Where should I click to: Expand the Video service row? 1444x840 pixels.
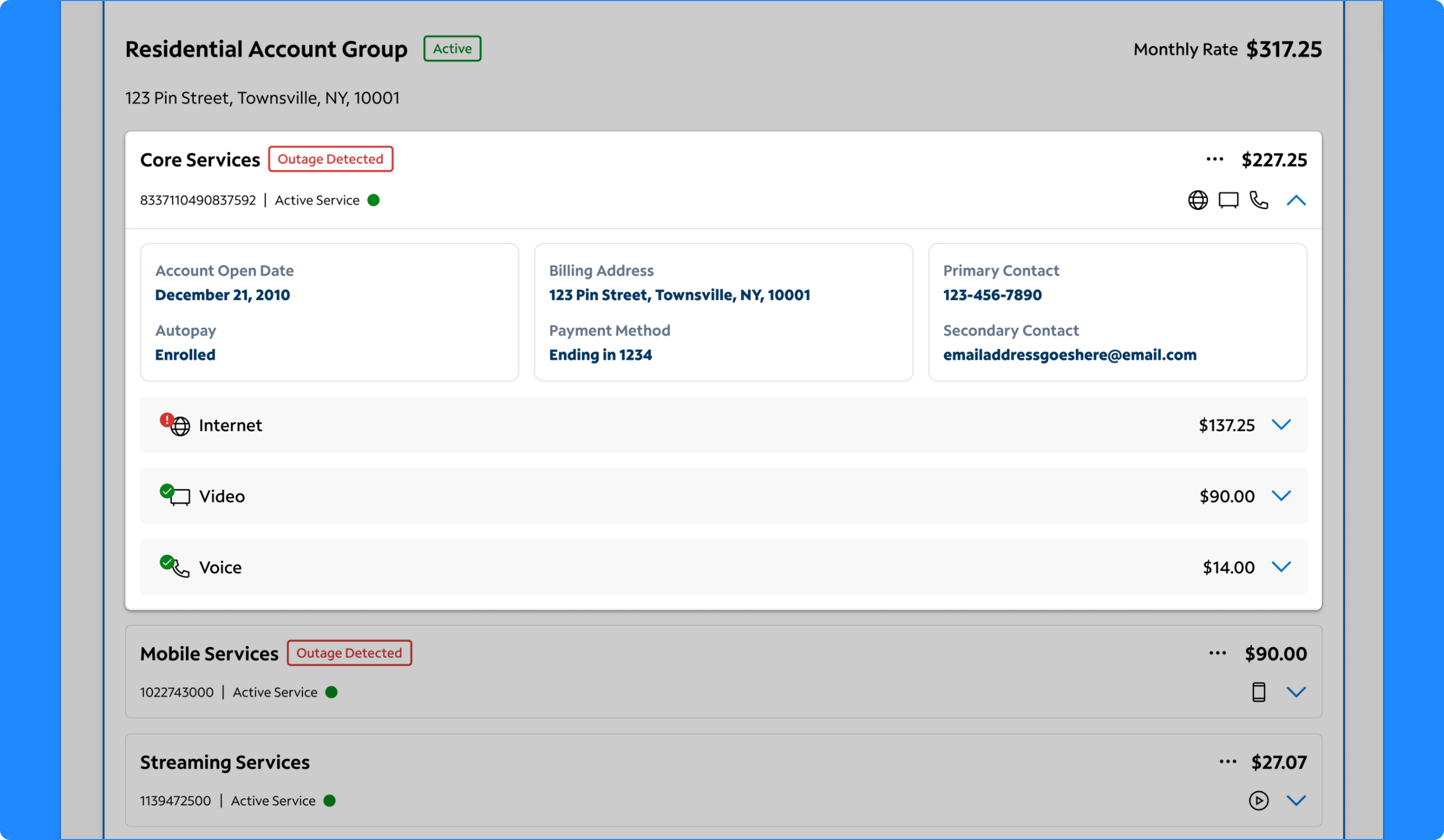1281,496
